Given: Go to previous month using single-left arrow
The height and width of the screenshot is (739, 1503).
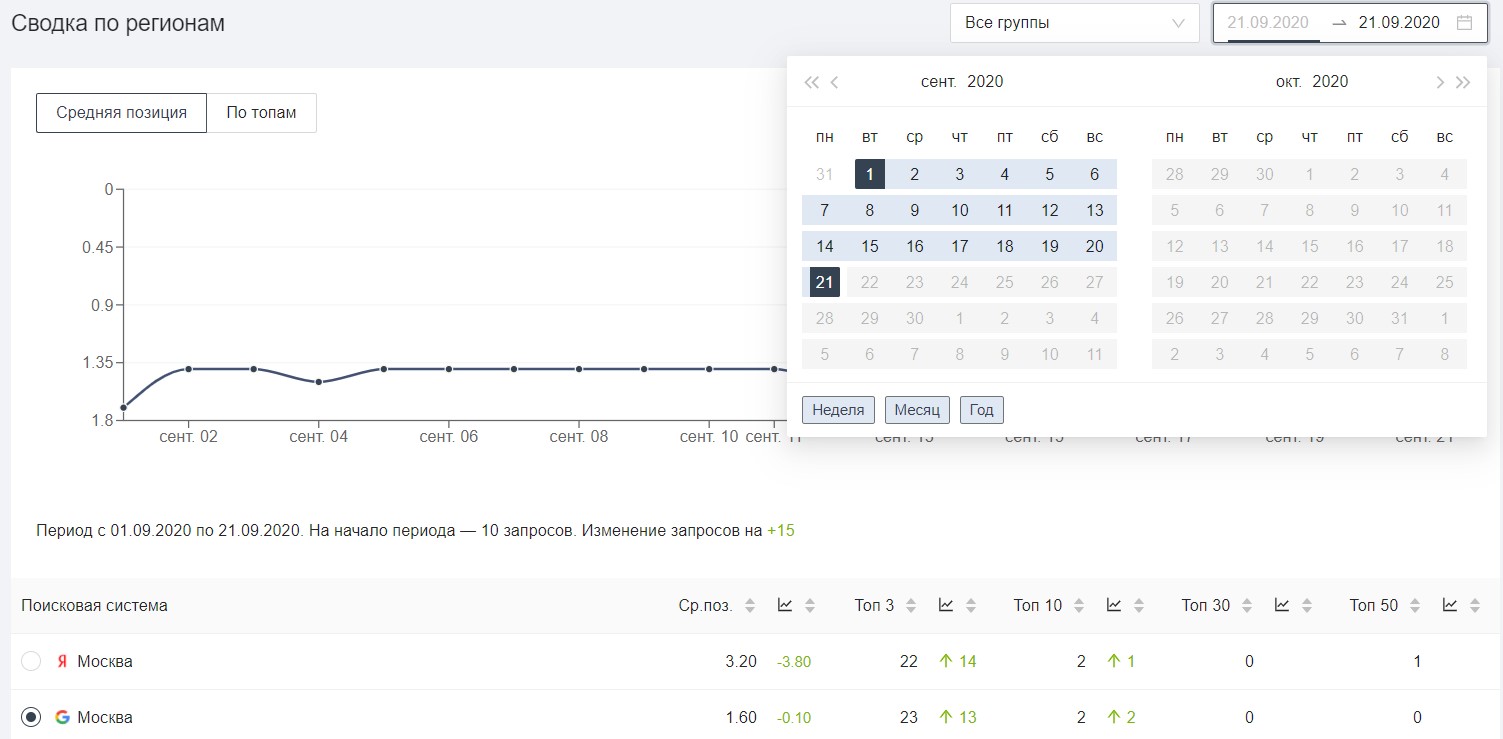Looking at the screenshot, I should click(835, 82).
